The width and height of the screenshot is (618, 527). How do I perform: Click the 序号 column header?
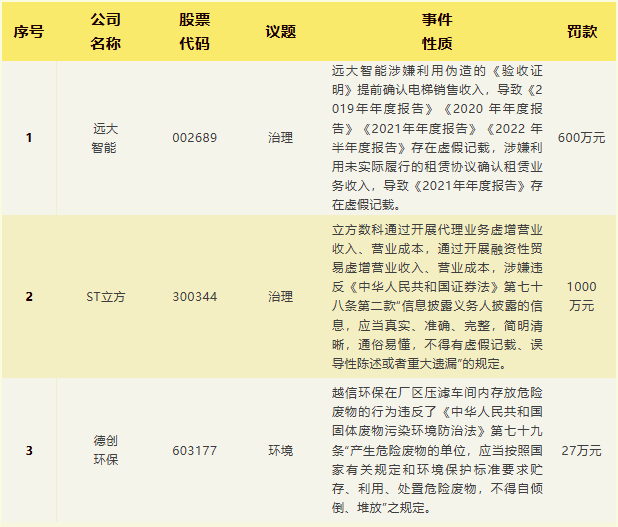pos(29,31)
